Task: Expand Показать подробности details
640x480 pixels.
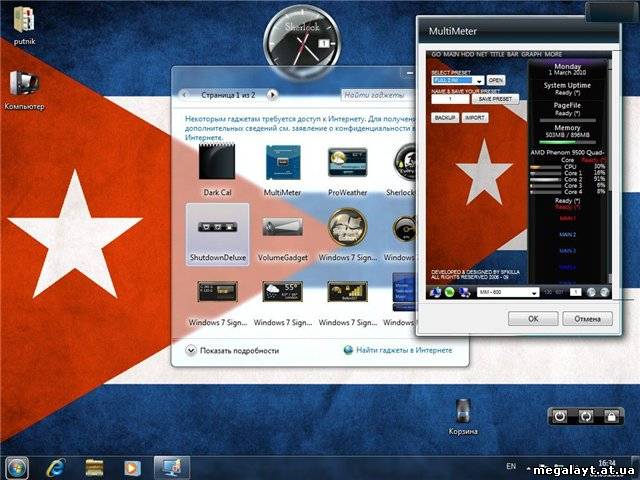Action: tap(233, 351)
